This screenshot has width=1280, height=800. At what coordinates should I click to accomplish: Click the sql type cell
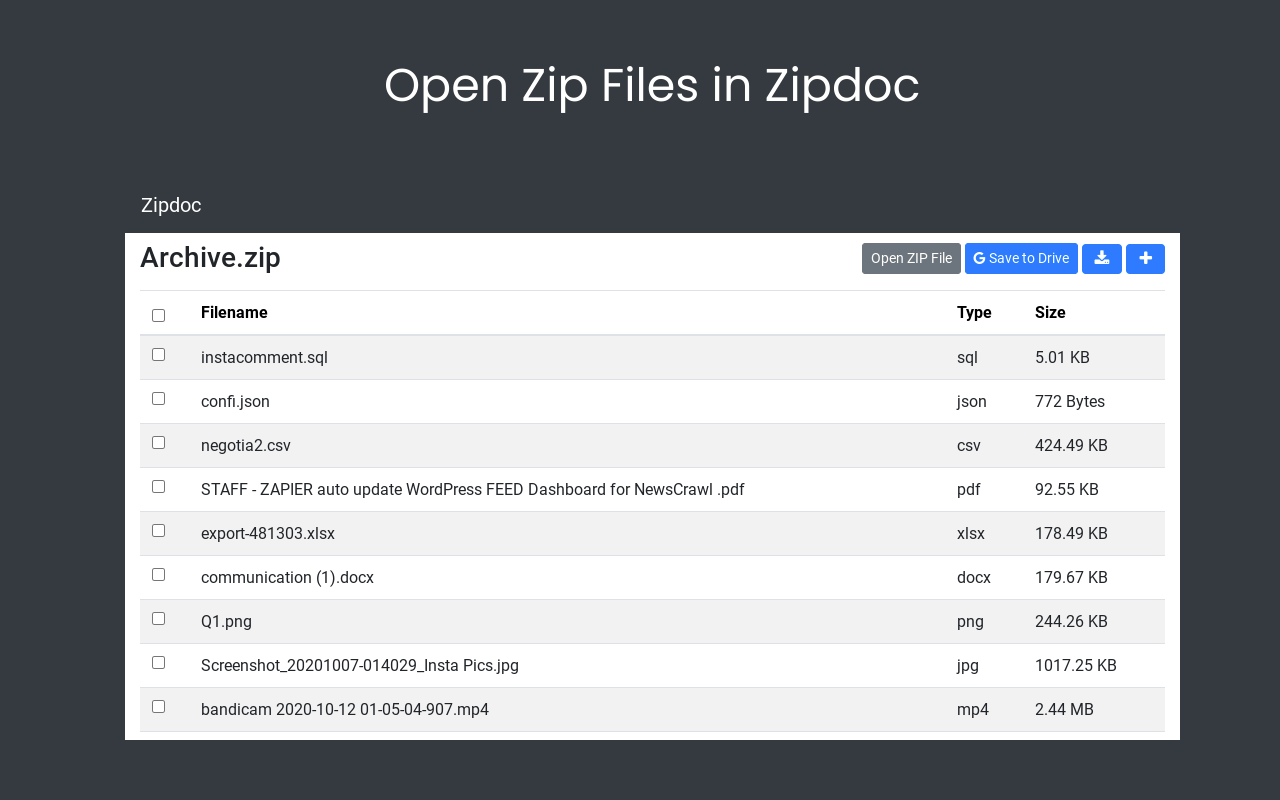[967, 357]
